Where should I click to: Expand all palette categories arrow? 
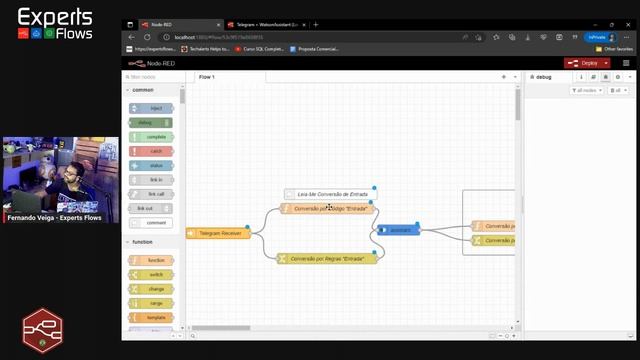(180, 336)
